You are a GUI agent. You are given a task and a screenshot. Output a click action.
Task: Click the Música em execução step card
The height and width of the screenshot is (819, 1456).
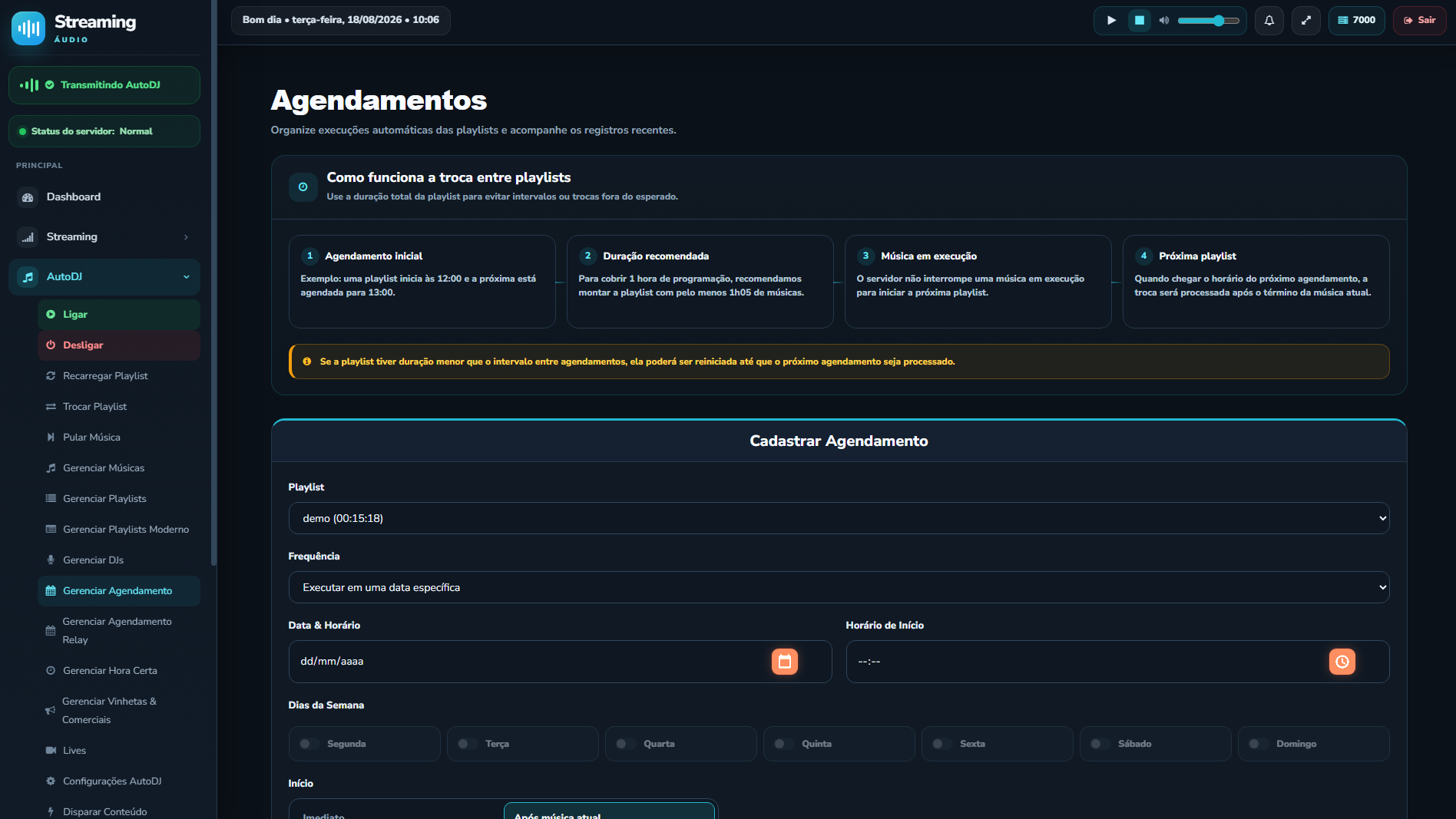[978, 282]
